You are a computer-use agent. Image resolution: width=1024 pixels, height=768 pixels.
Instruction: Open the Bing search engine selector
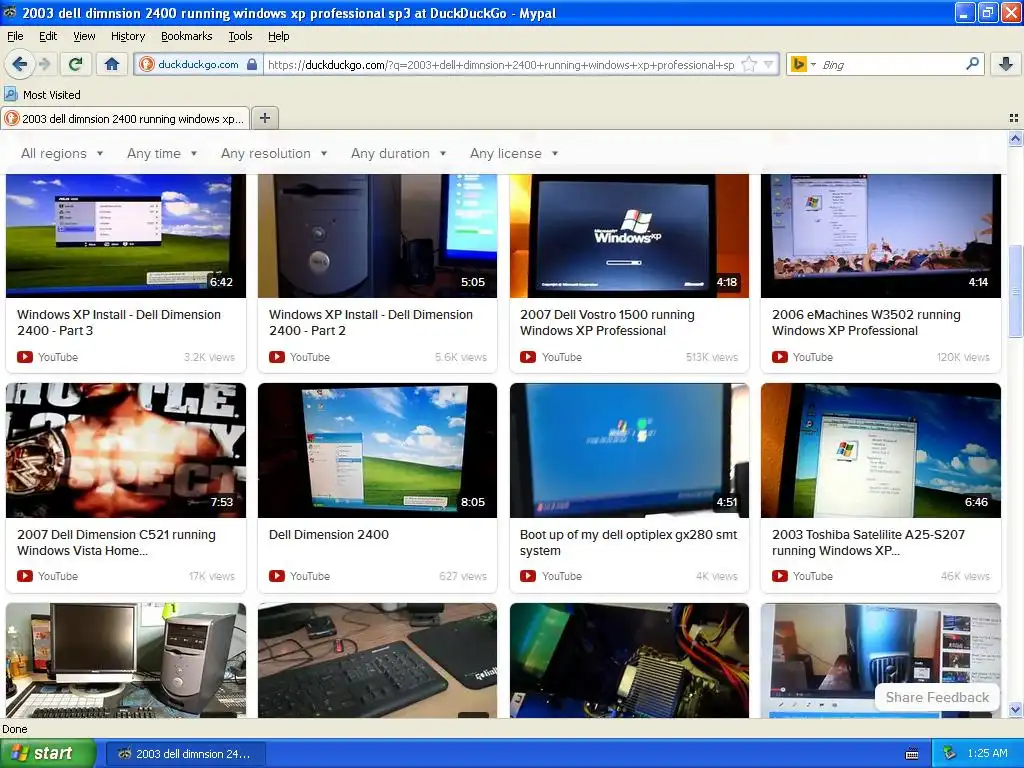point(803,64)
